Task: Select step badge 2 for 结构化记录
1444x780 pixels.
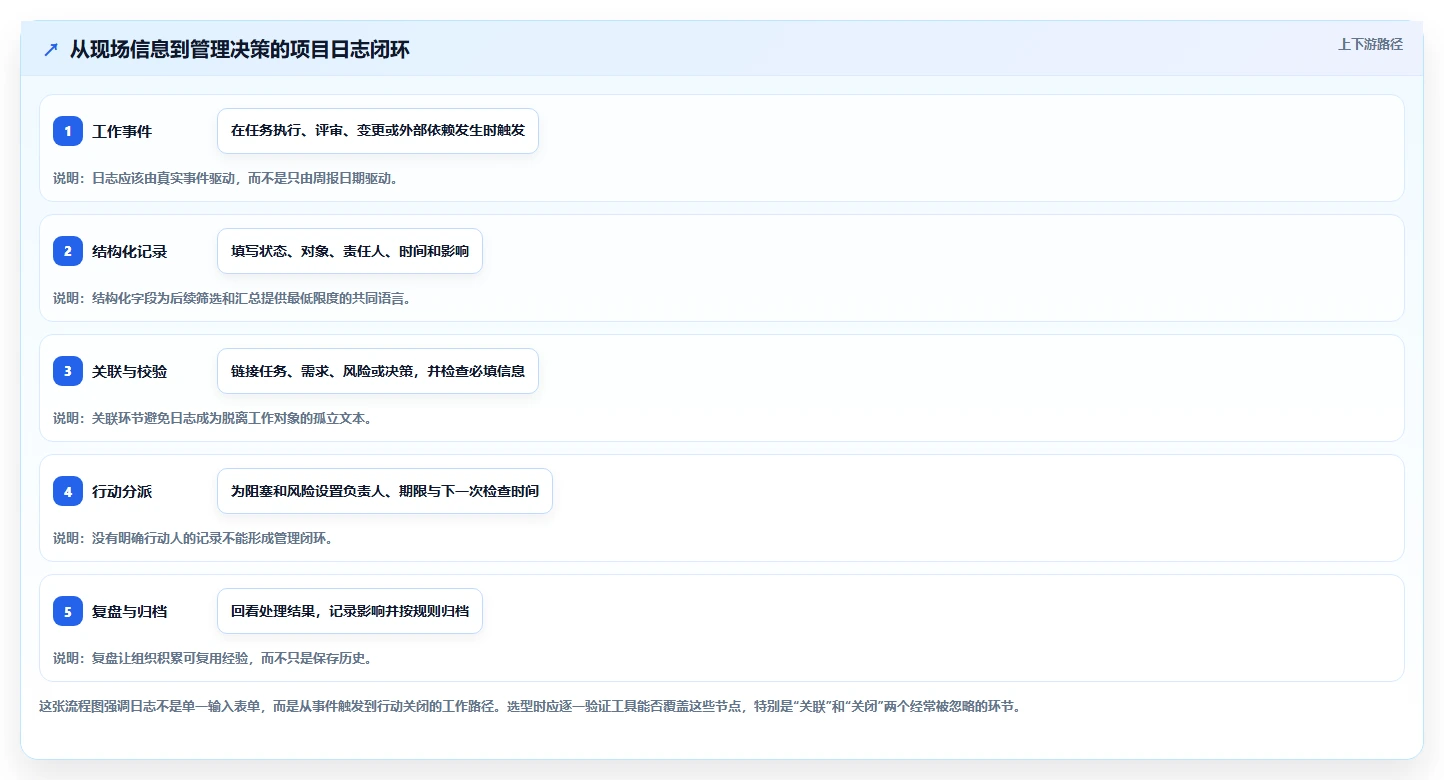Action: coord(68,251)
